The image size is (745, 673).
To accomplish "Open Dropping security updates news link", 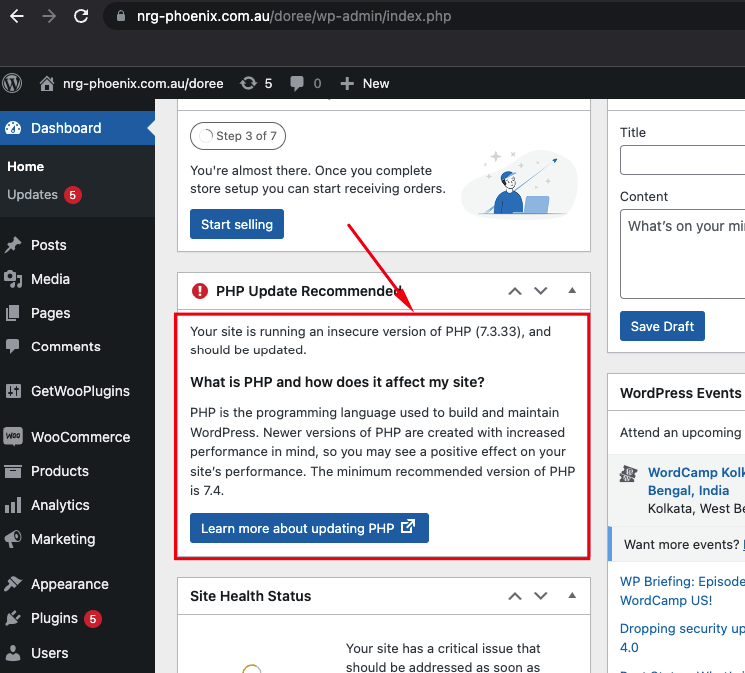I will (x=682, y=638).
